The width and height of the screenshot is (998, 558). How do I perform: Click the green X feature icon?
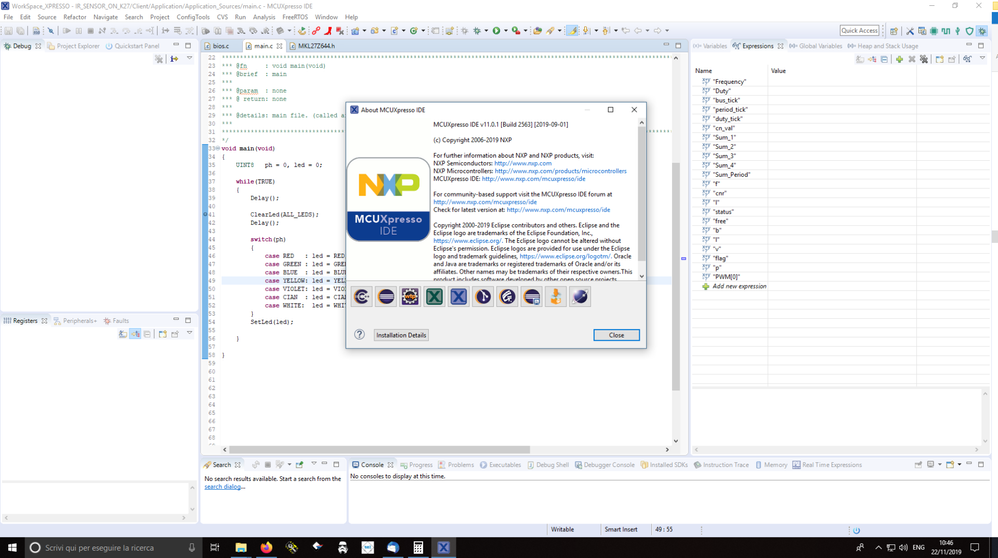[x=434, y=296]
